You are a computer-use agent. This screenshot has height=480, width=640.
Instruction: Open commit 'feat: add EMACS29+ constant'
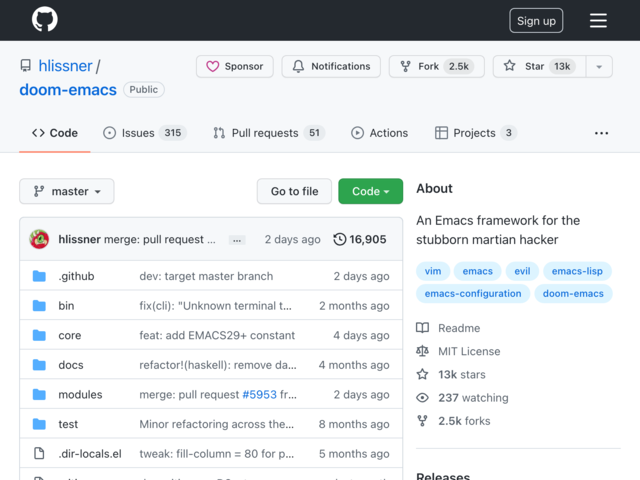pyautogui.click(x=217, y=335)
